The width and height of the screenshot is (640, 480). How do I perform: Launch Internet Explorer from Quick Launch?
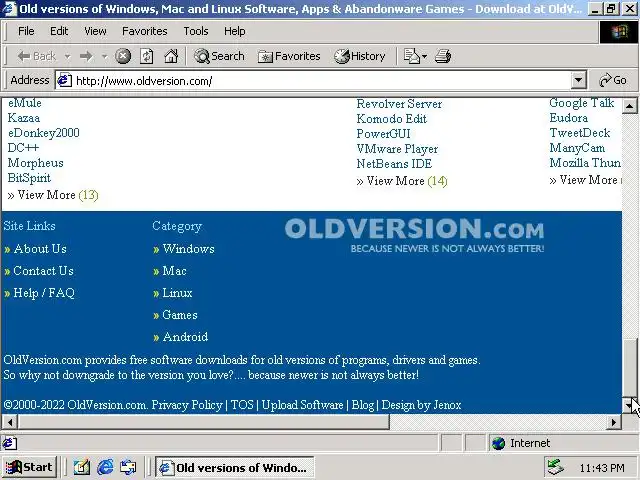point(105,467)
